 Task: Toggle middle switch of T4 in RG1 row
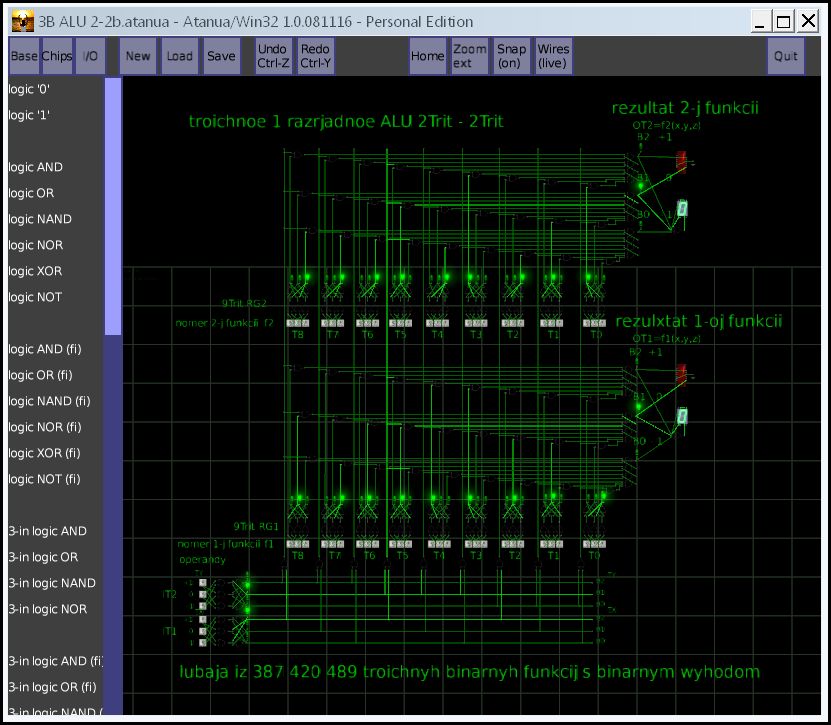pos(438,544)
